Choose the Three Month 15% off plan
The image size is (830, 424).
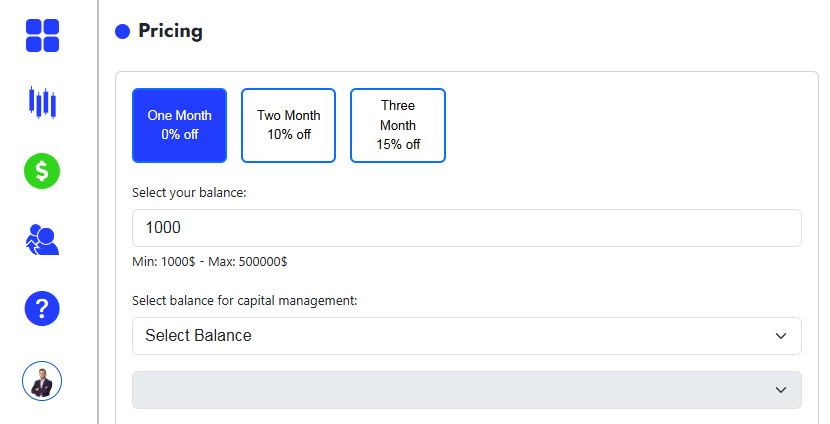coord(397,125)
